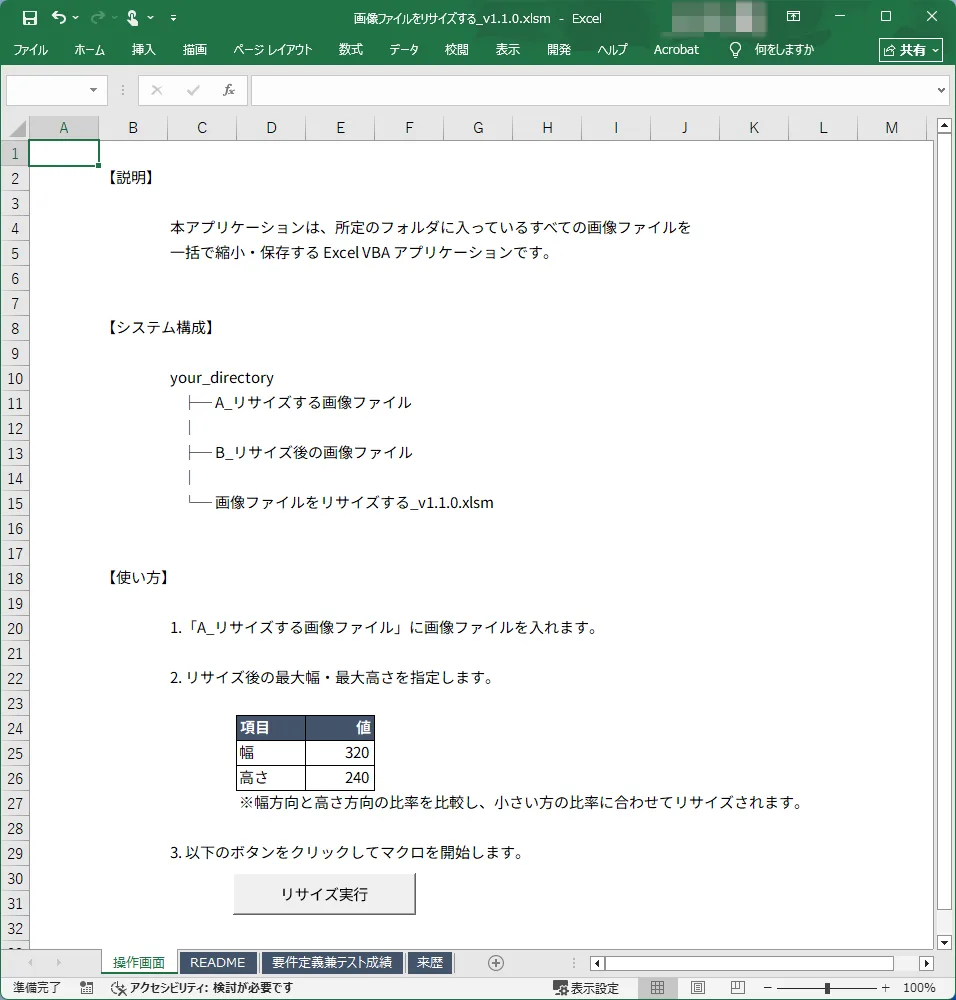Expand the formula bar chevron
This screenshot has height=1000, width=956.
(x=940, y=90)
